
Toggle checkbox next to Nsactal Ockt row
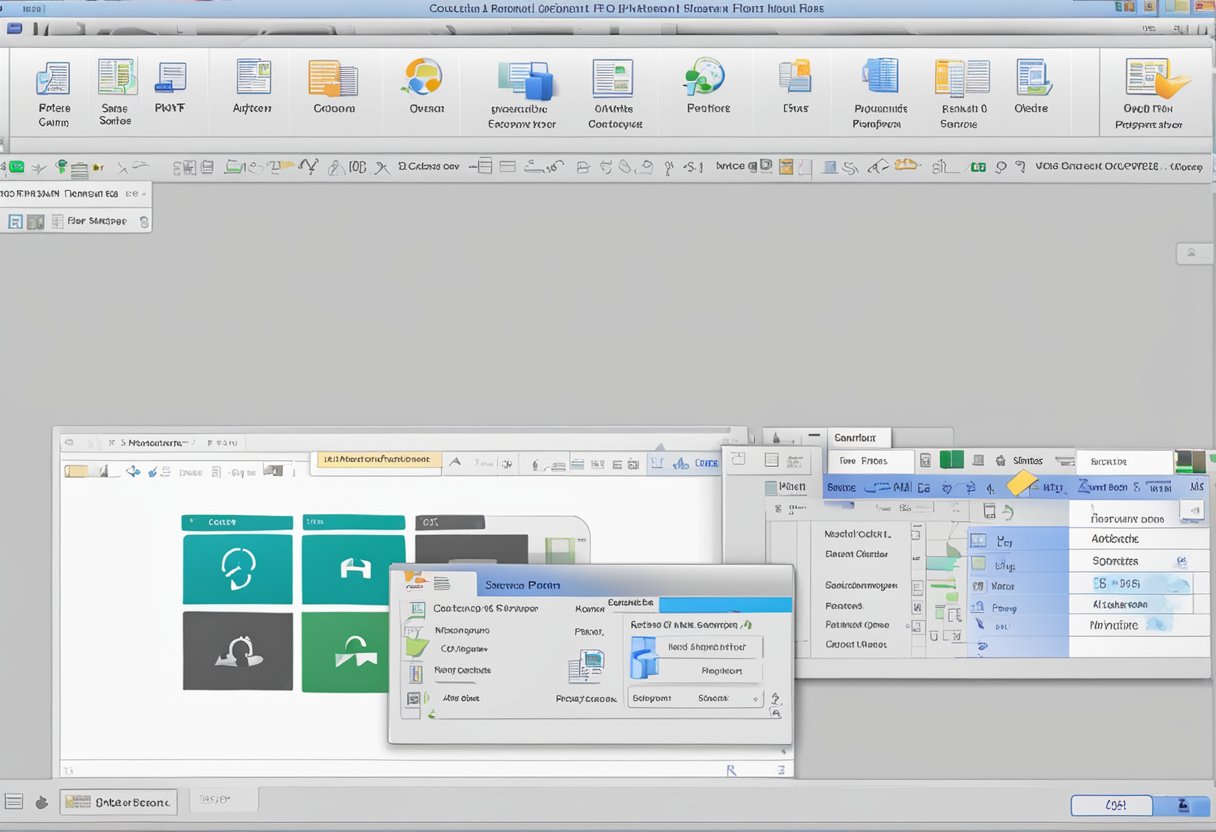[x=915, y=534]
